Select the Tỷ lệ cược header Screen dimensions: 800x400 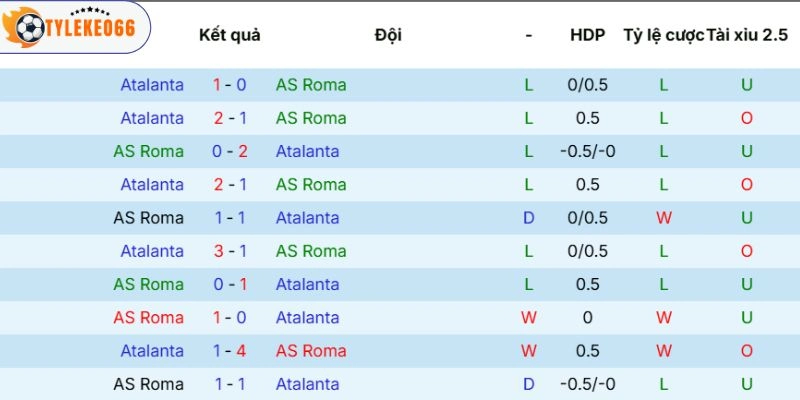(663, 35)
